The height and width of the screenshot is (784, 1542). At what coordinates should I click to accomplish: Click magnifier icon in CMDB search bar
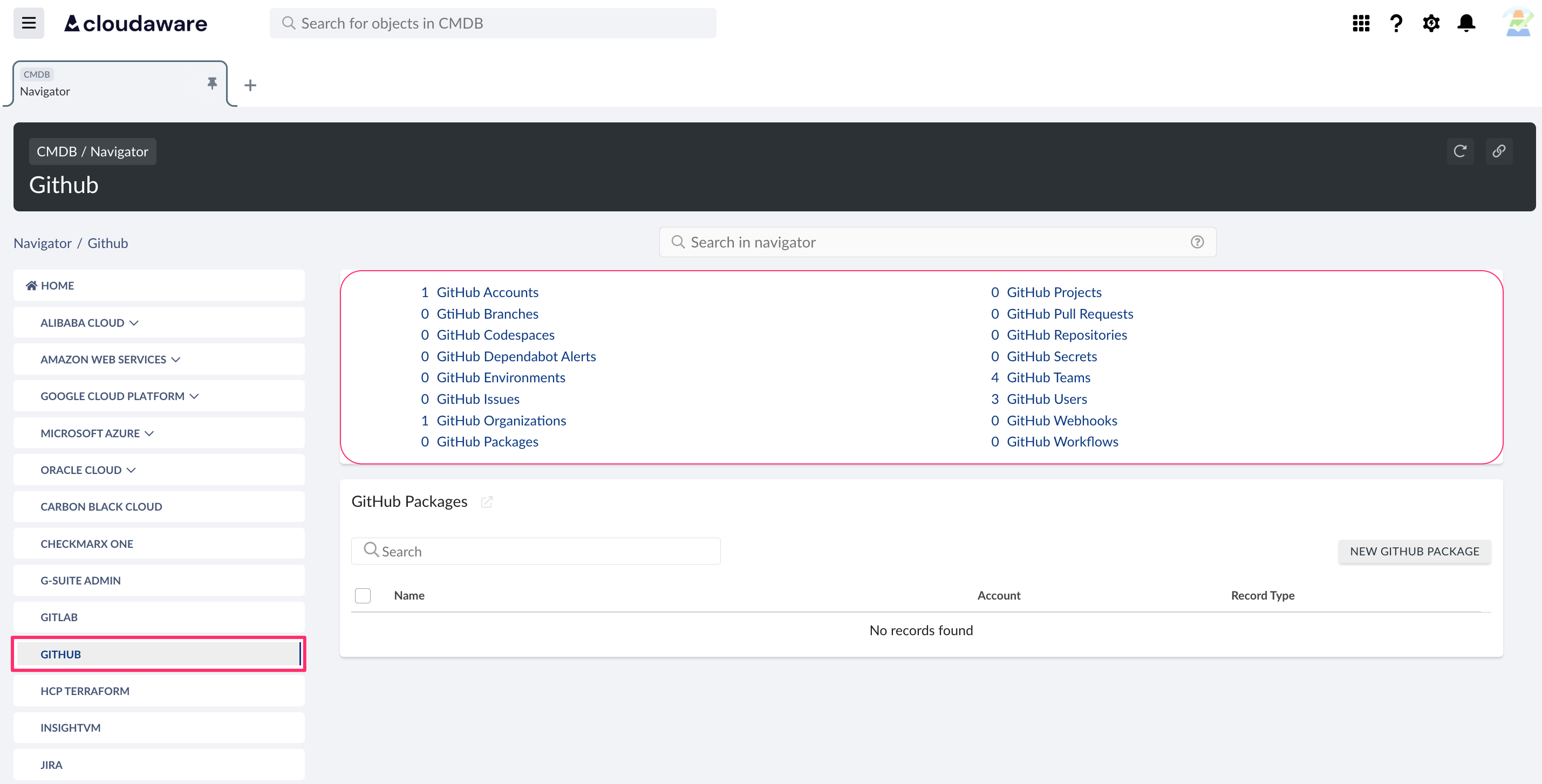pyautogui.click(x=289, y=23)
